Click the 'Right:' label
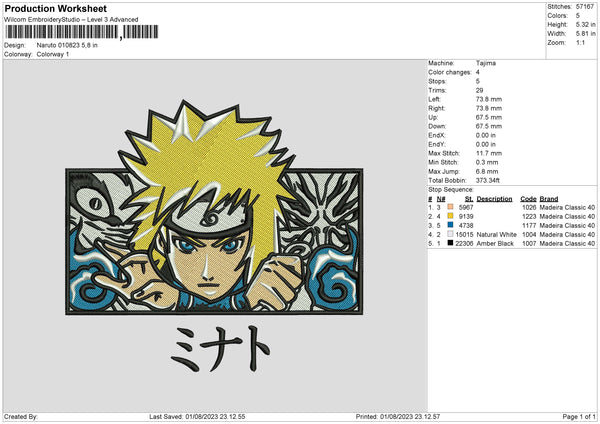600x424 pixels. point(436,108)
